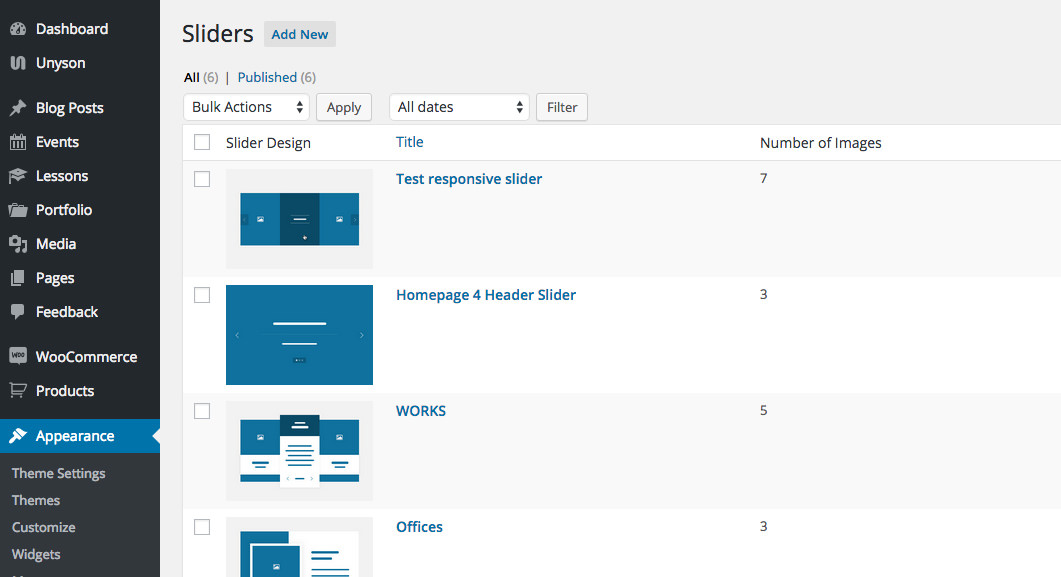Tick the WORKS slider row checkbox

pos(202,411)
